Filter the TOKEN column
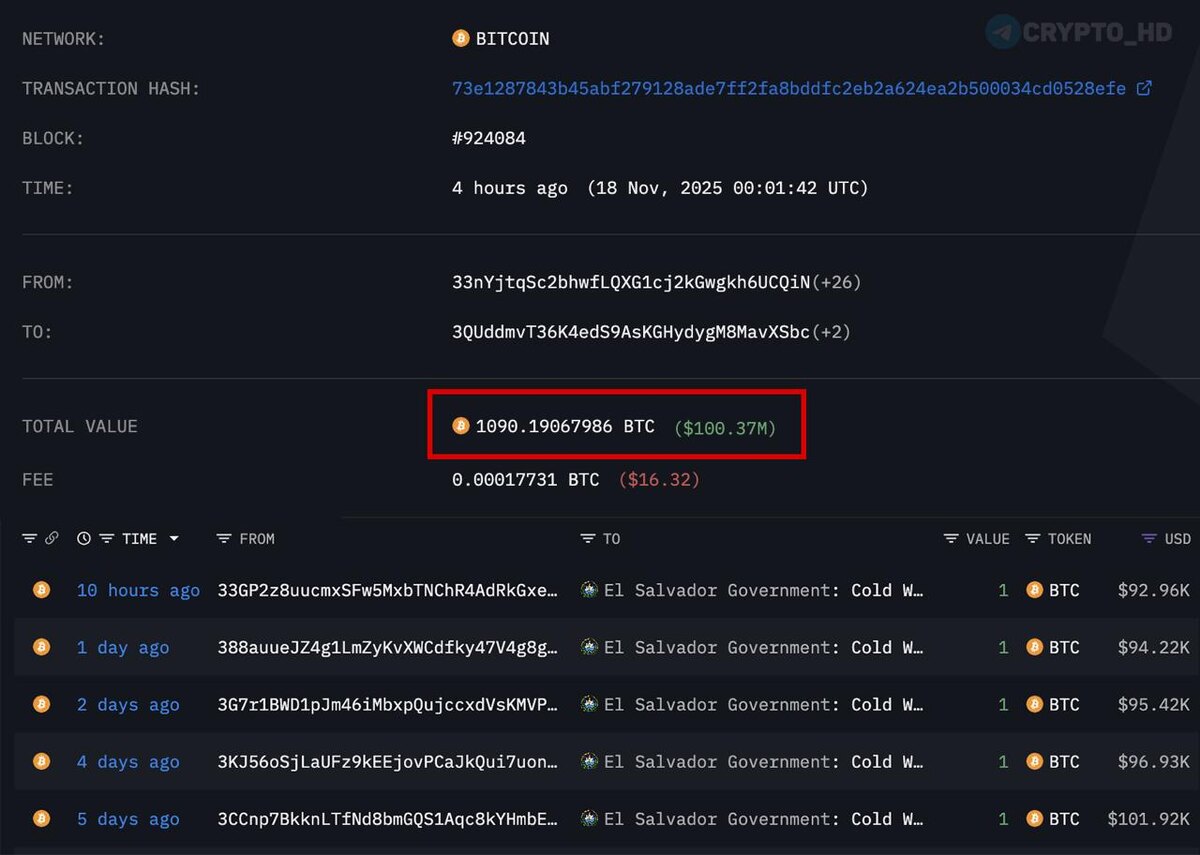This screenshot has width=1200, height=855. coord(1033,538)
